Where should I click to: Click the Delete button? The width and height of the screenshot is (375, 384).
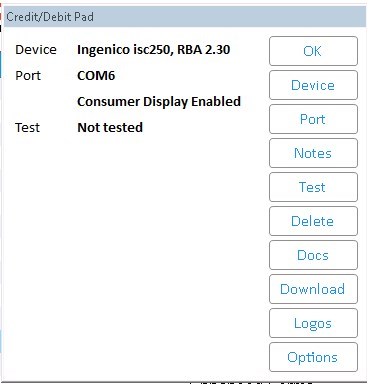click(313, 221)
